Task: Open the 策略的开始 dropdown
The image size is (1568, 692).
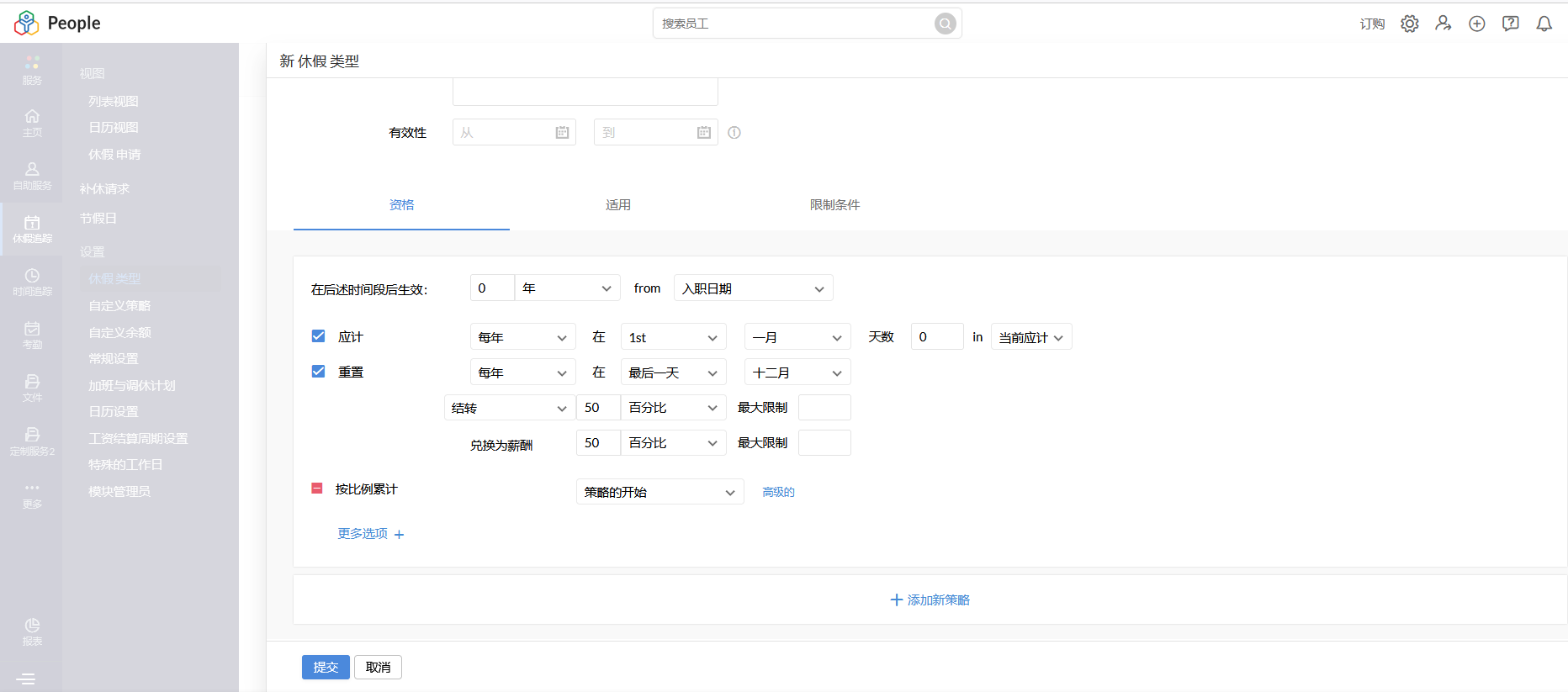Action: pyautogui.click(x=660, y=492)
